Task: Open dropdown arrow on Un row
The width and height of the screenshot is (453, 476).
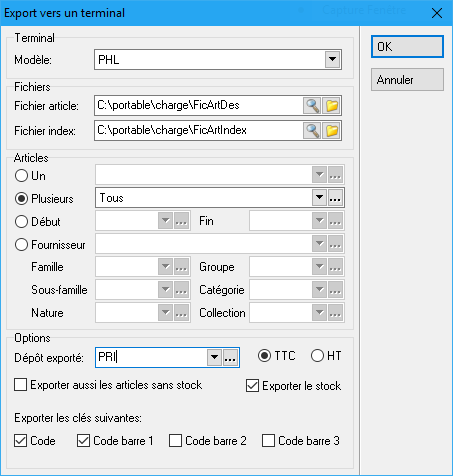Action: pyautogui.click(x=319, y=175)
